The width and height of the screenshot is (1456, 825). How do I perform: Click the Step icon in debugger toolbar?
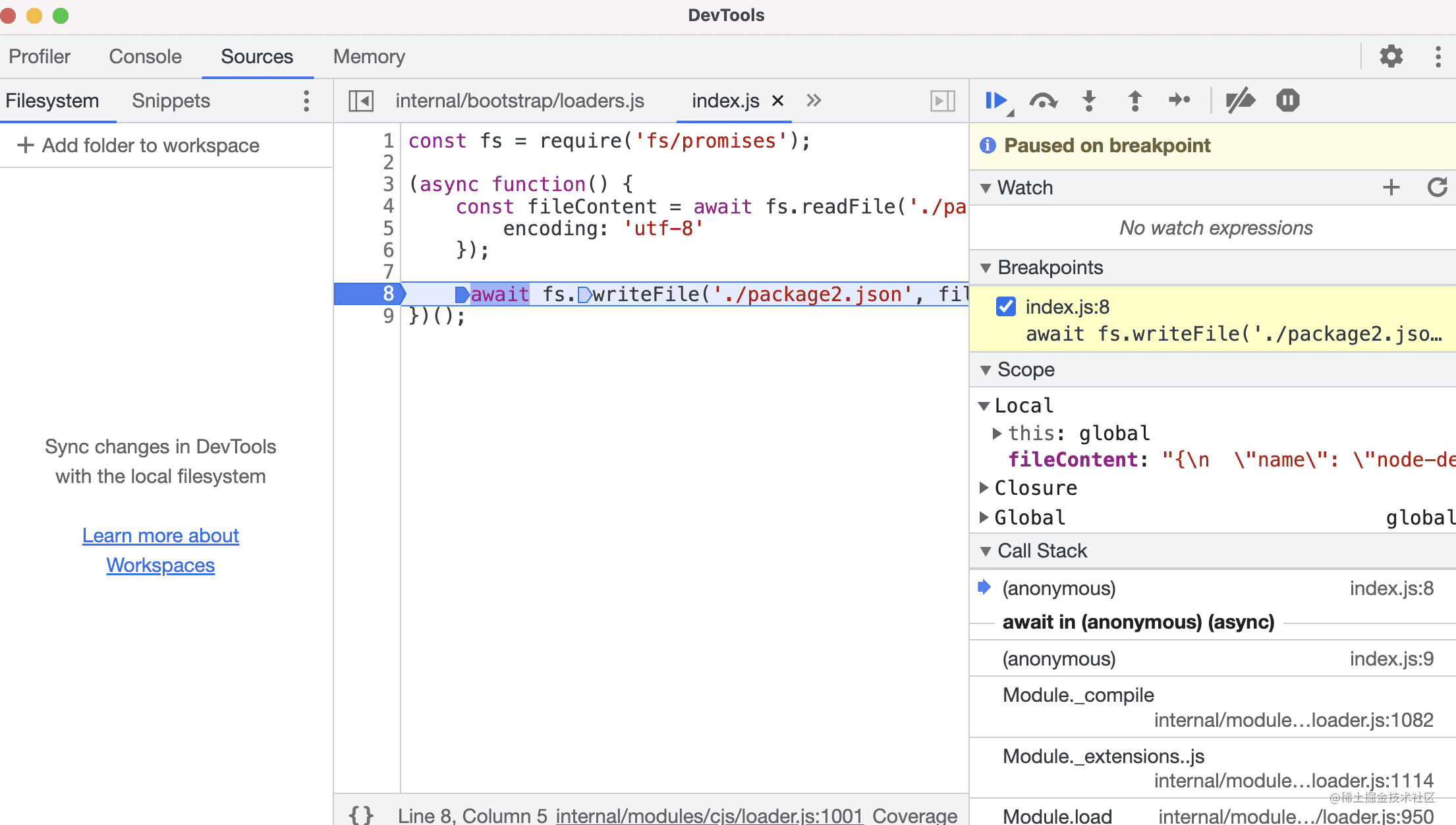coord(1179,101)
